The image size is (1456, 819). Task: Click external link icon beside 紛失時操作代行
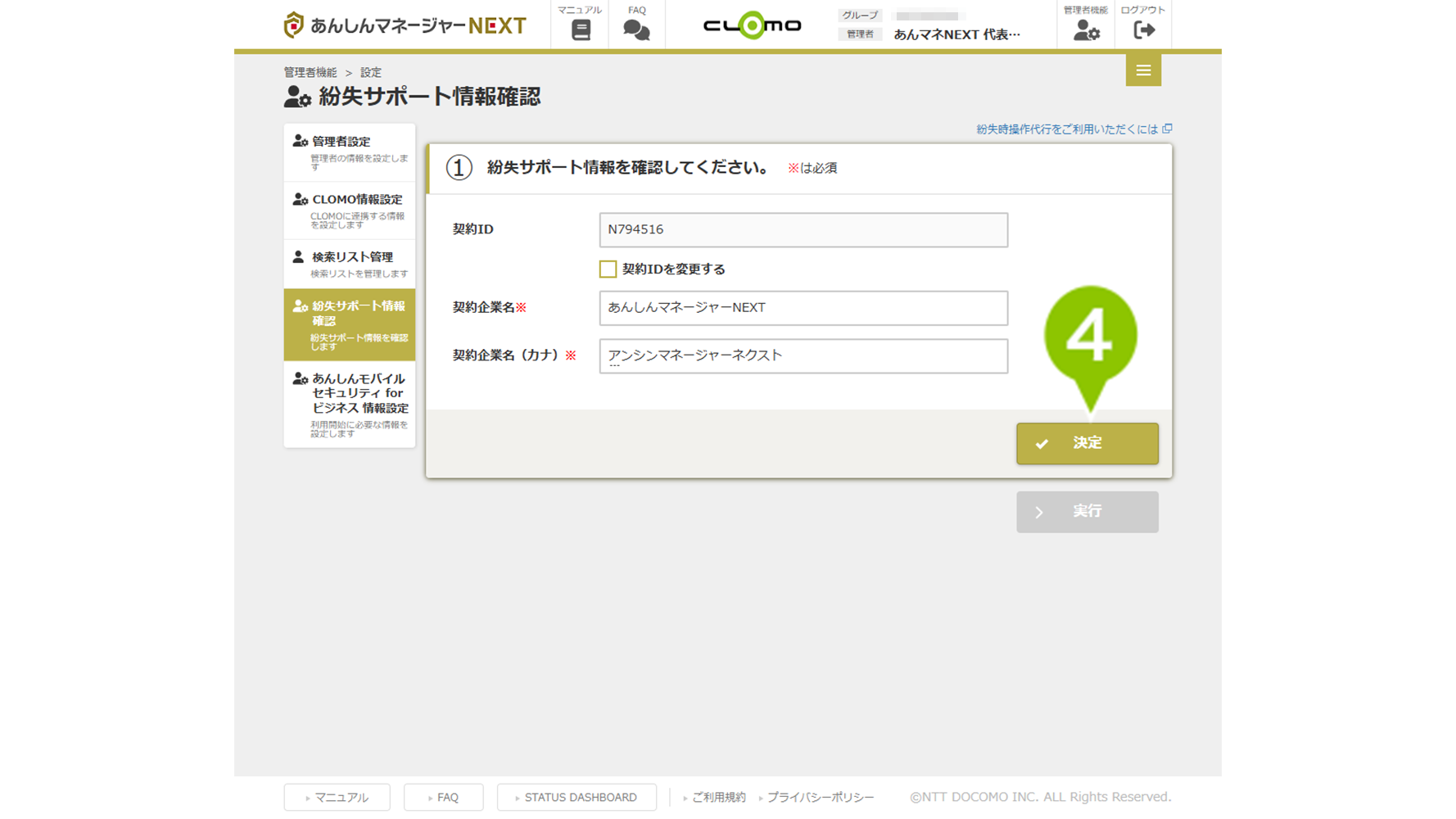point(1168,129)
